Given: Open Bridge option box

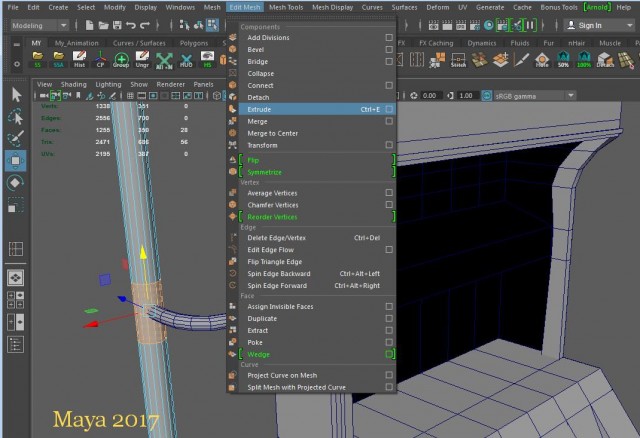Looking at the screenshot, I should [x=389, y=61].
